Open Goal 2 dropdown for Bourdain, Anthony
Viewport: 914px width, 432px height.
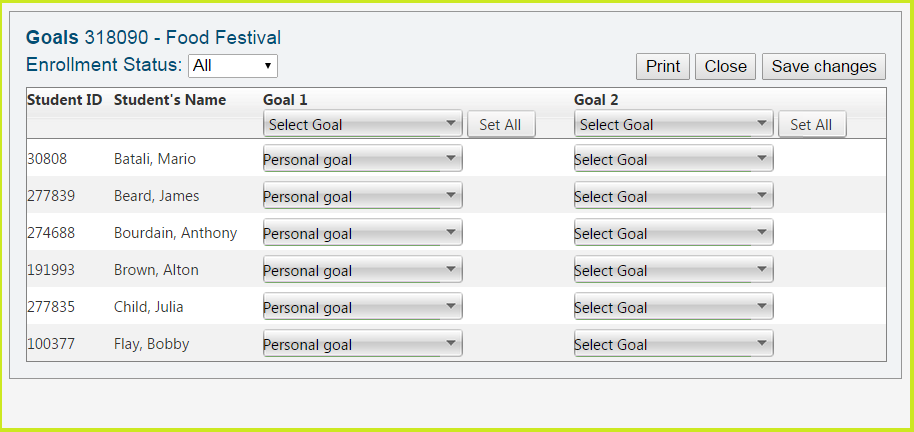tap(673, 234)
